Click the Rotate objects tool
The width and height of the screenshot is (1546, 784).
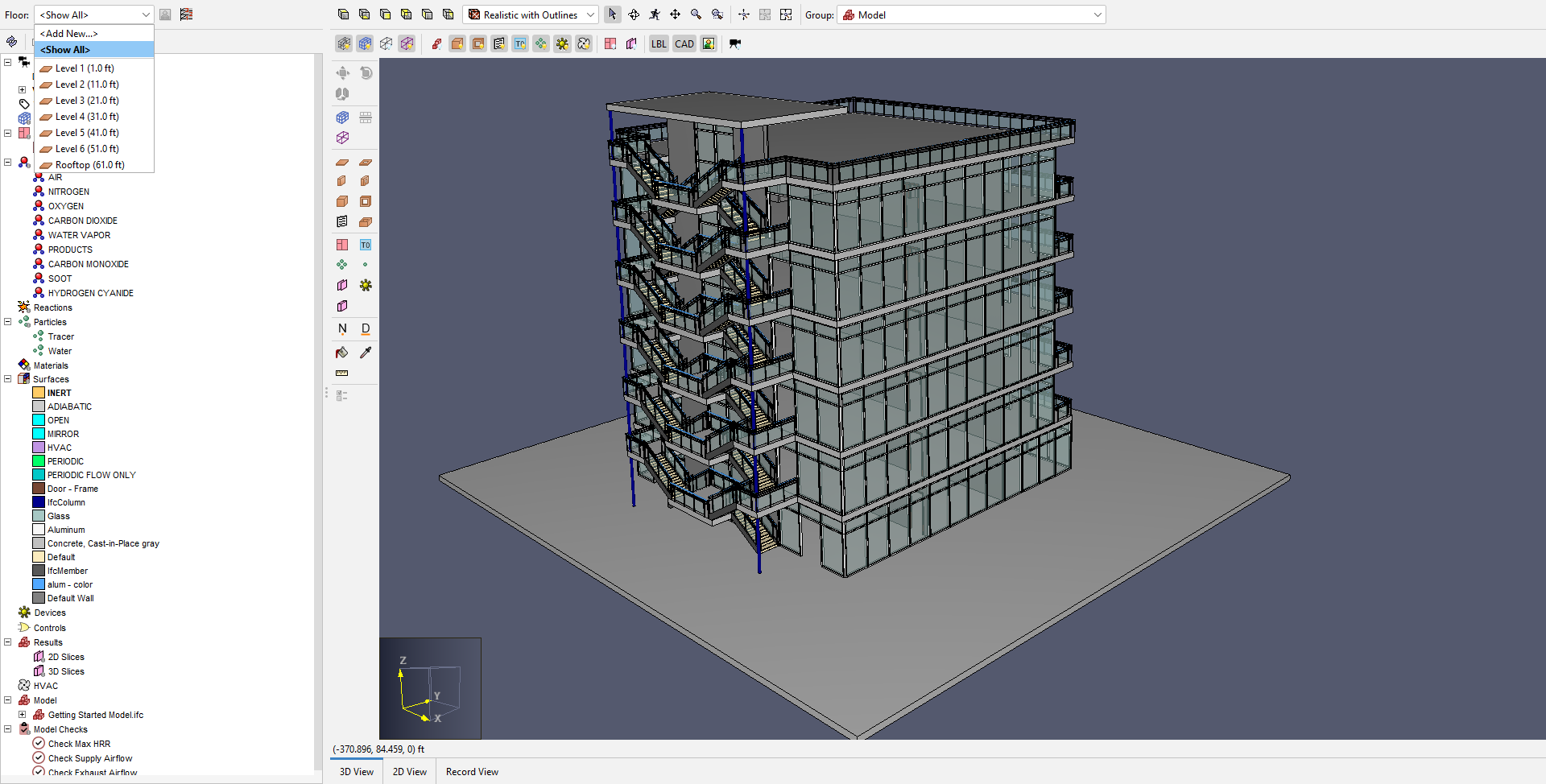click(366, 73)
